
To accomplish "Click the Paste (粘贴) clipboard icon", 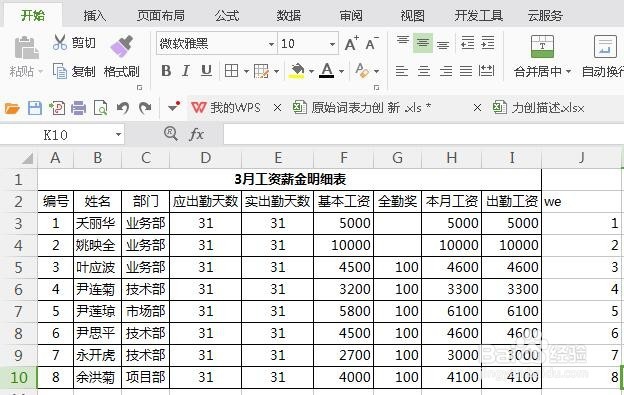I will (x=26, y=48).
